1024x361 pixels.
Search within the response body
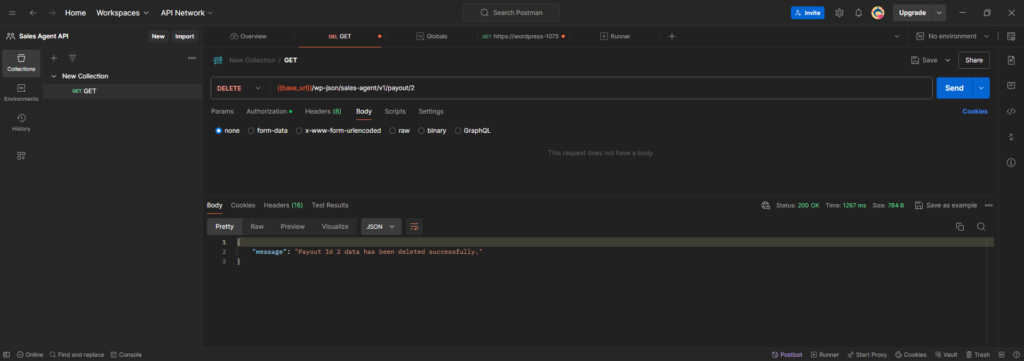pos(981,227)
